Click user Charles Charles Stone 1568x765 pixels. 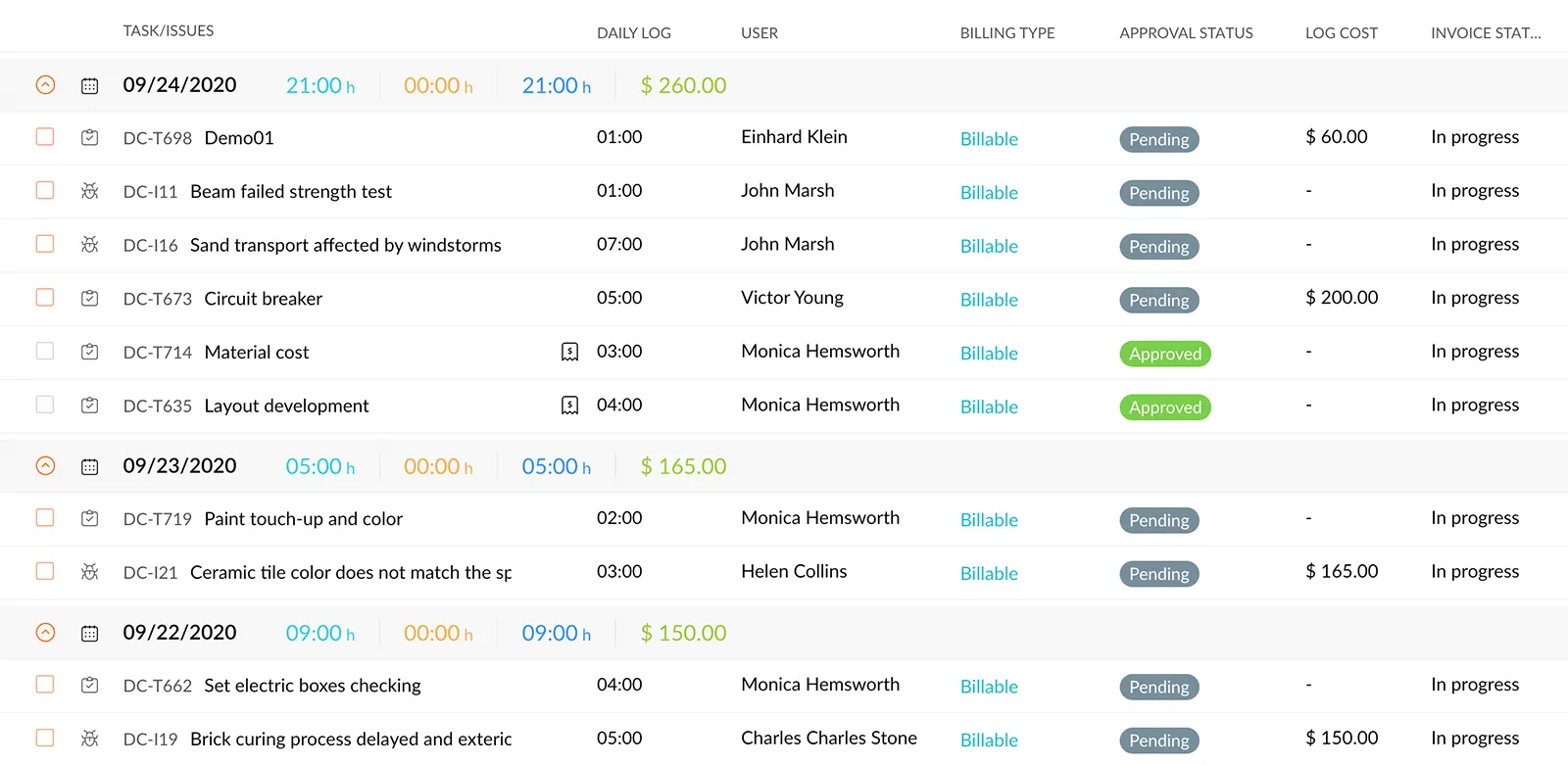(829, 739)
